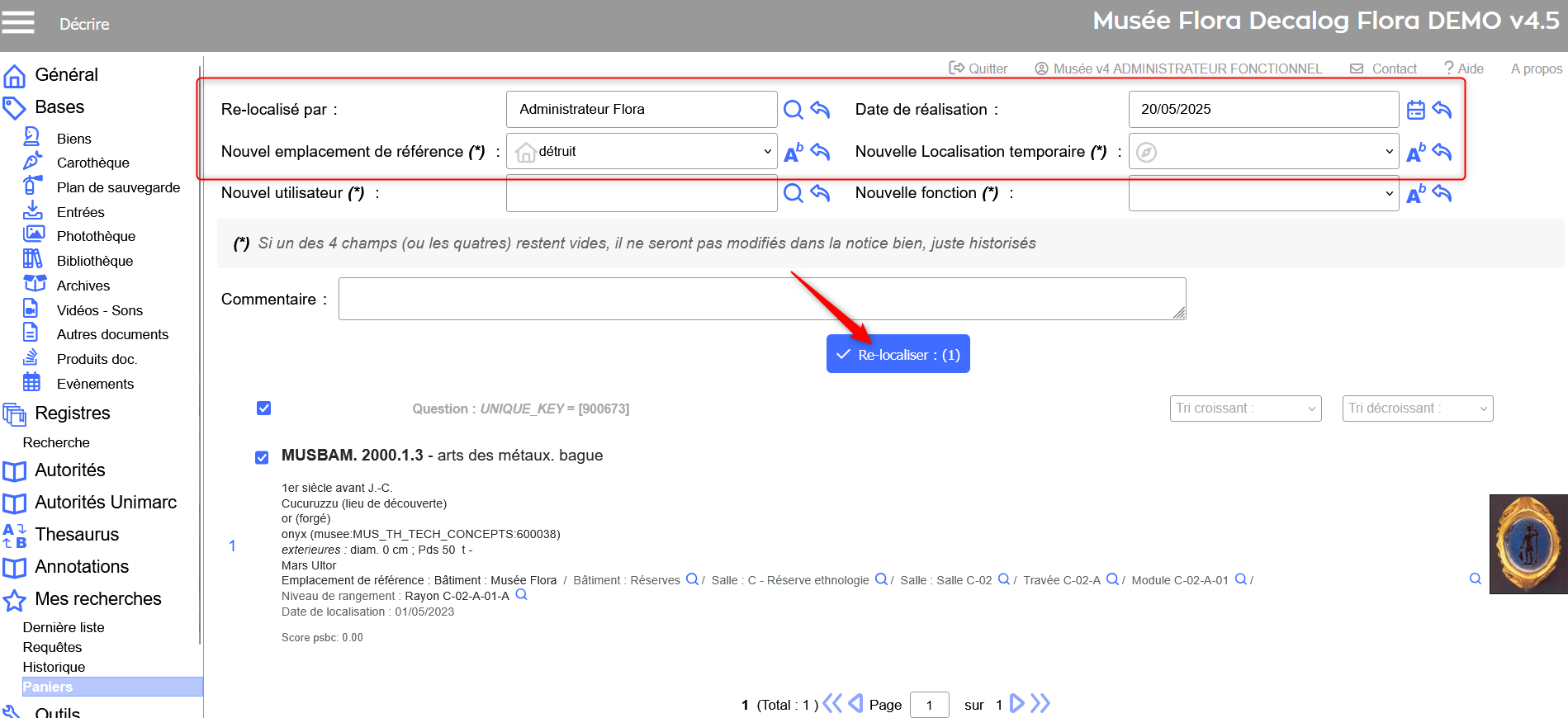The width and height of the screenshot is (1568, 718).
Task: Uncheck the MUSBAM. 2000.1.3 record checkbox
Action: tap(262, 457)
